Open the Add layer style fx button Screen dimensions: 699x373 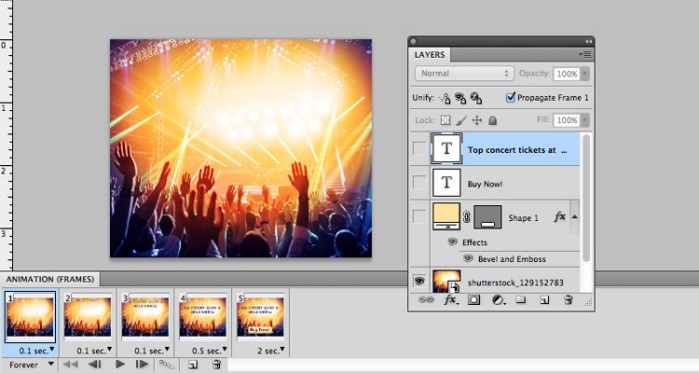tap(450, 300)
